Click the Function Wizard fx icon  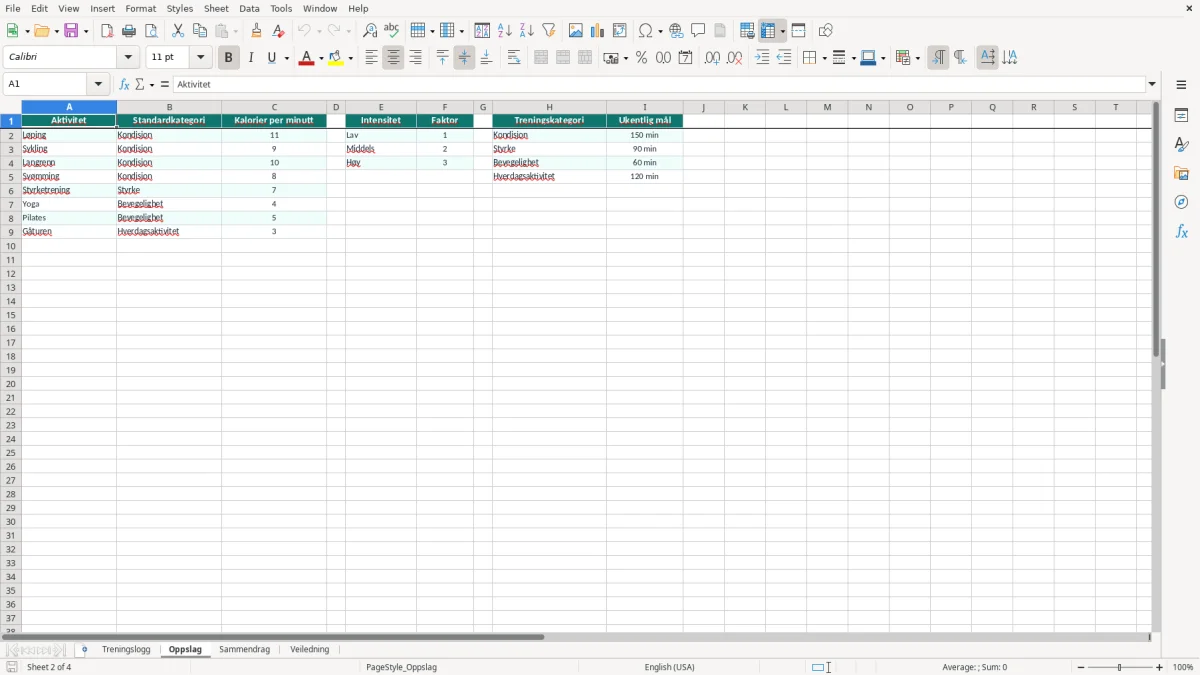tap(125, 85)
